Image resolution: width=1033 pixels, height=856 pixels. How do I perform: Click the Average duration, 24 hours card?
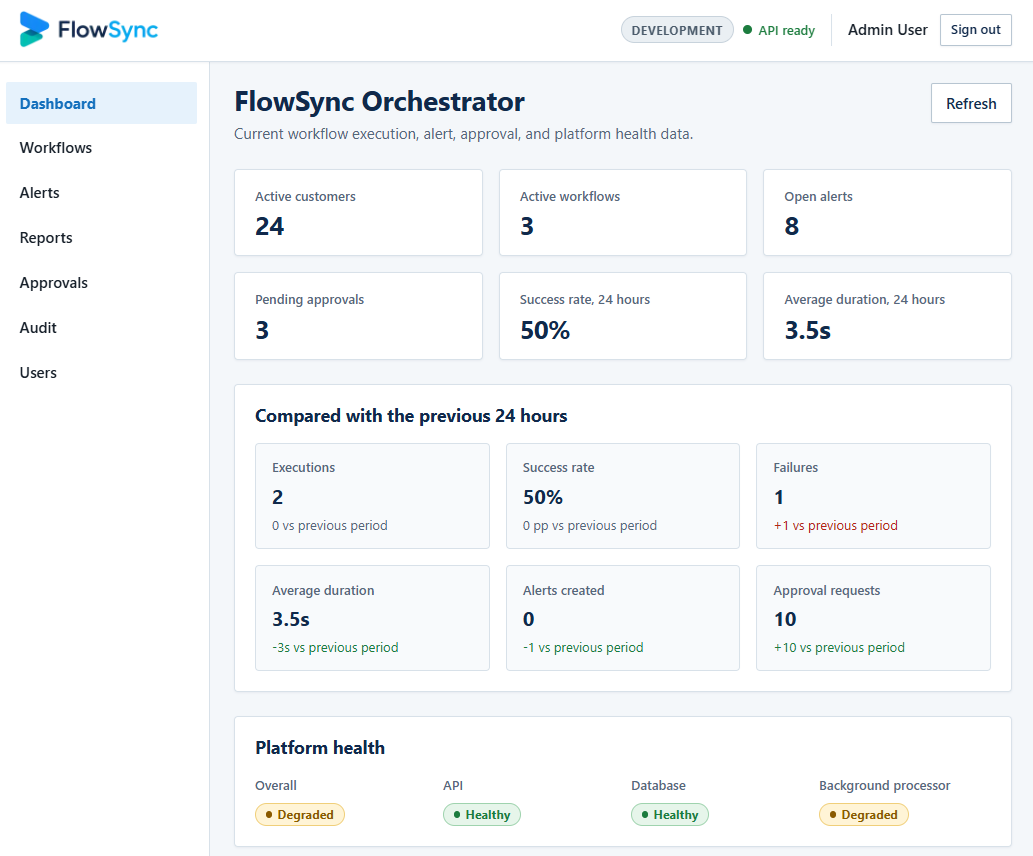pyautogui.click(x=887, y=316)
